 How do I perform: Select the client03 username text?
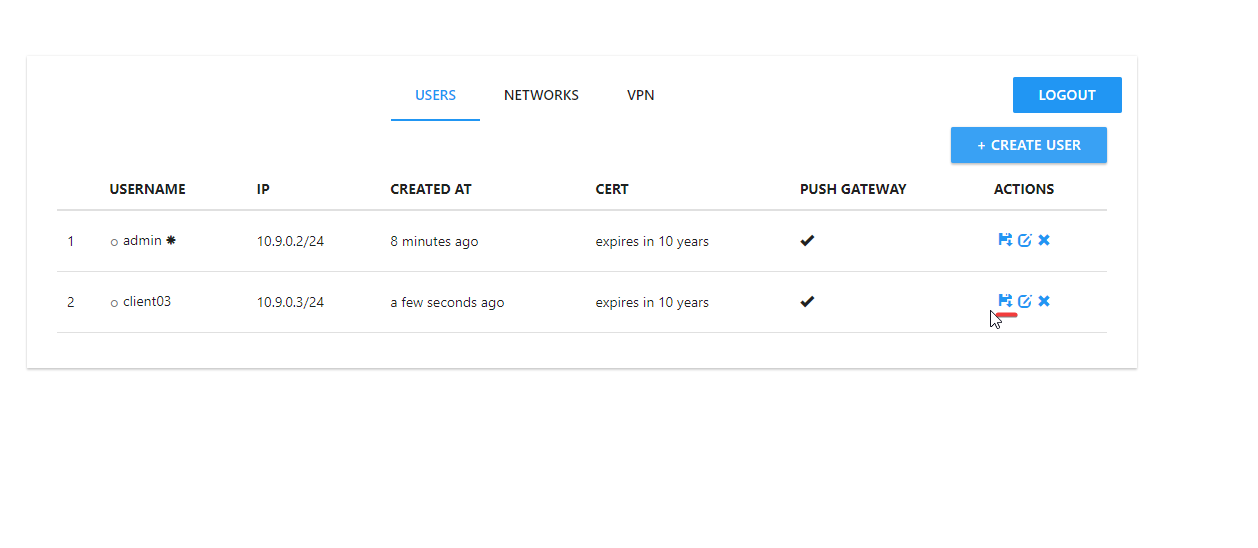click(147, 301)
